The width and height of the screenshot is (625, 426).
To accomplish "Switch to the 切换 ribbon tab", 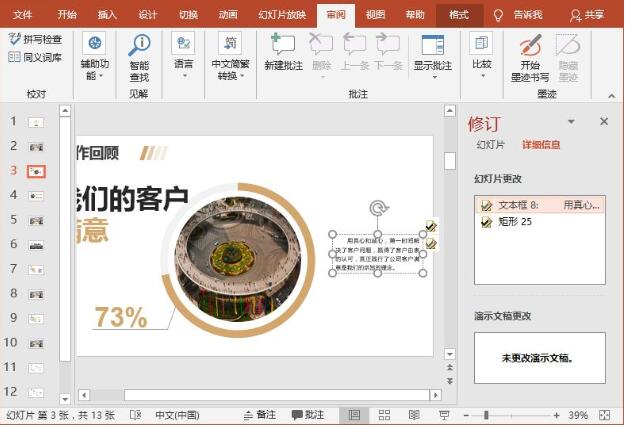I will [188, 15].
